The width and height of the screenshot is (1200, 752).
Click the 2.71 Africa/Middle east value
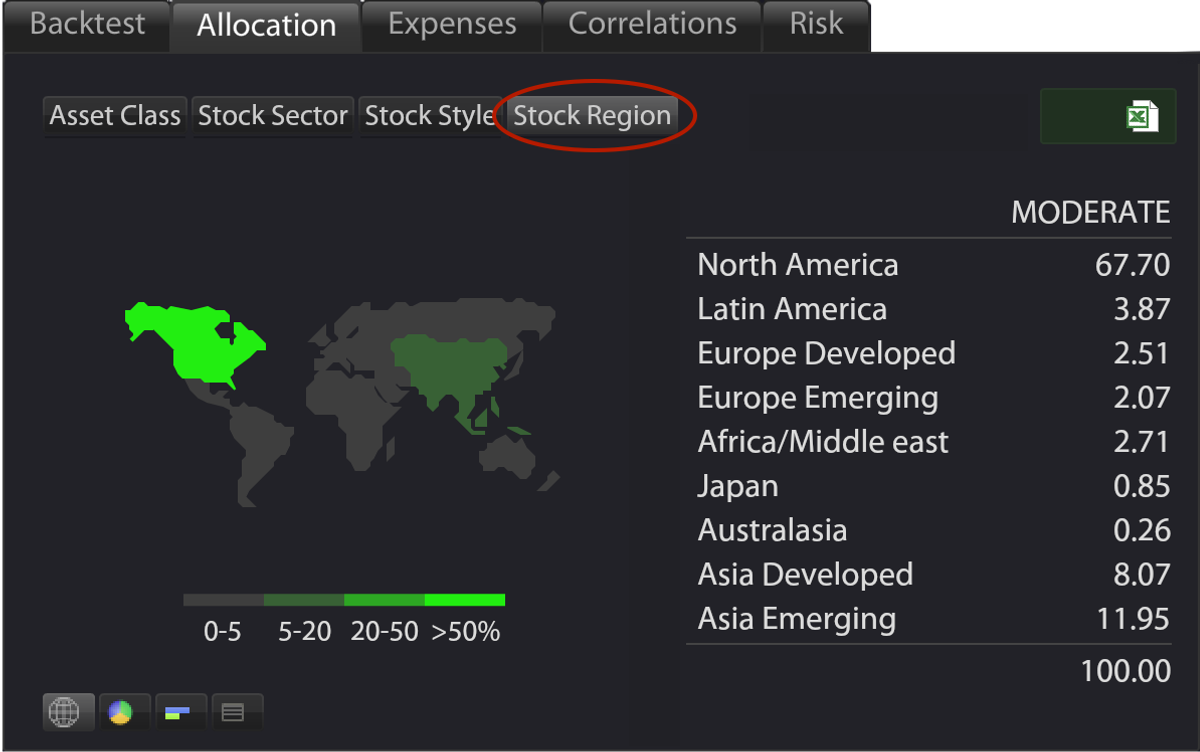tap(1142, 442)
